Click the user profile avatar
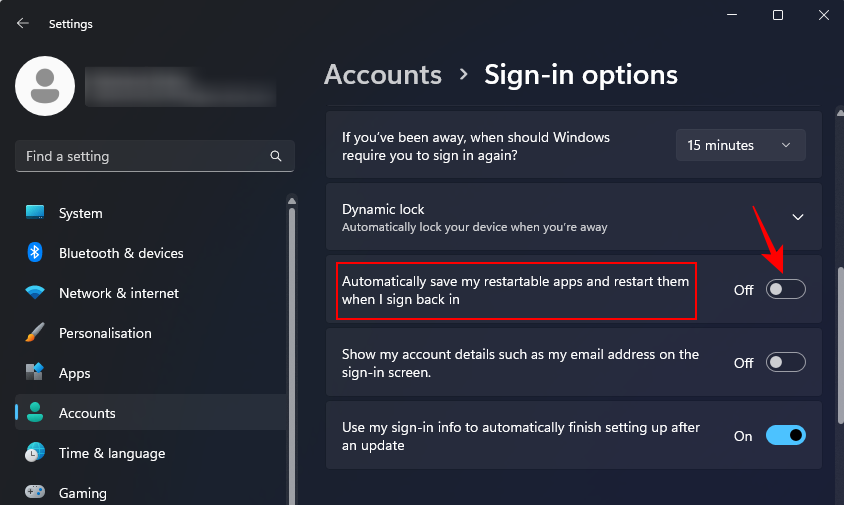 (x=45, y=86)
